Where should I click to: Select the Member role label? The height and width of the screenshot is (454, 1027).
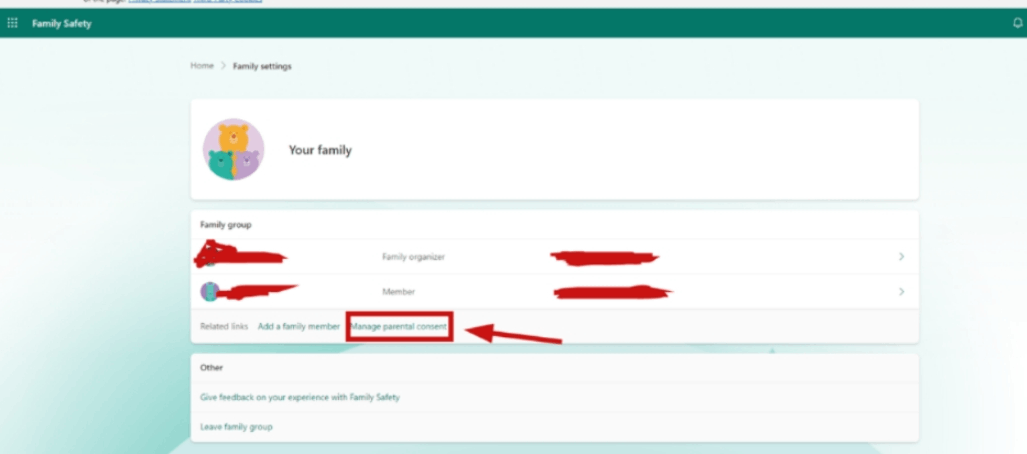398,292
